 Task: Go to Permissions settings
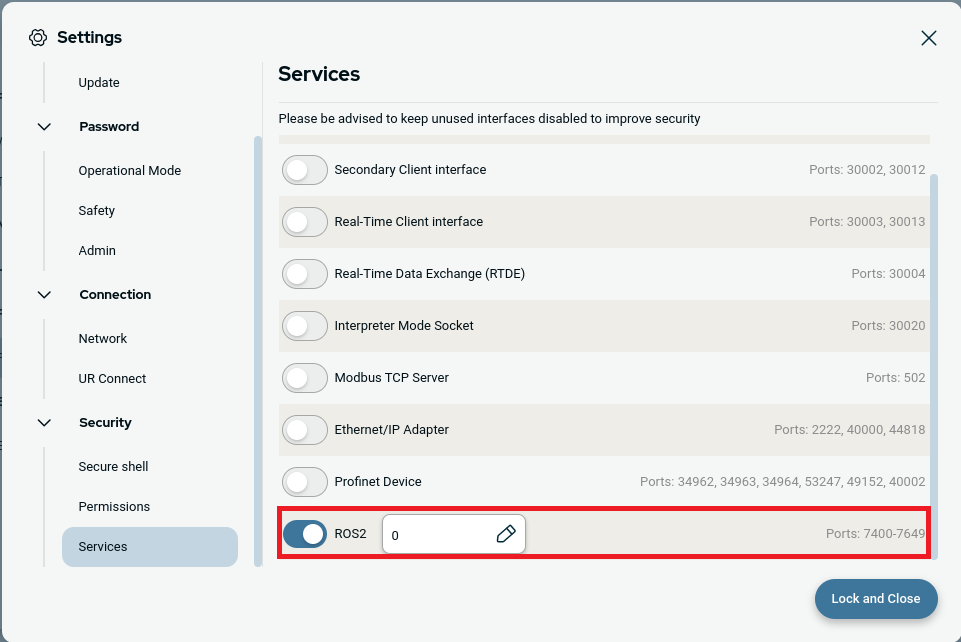[114, 507]
